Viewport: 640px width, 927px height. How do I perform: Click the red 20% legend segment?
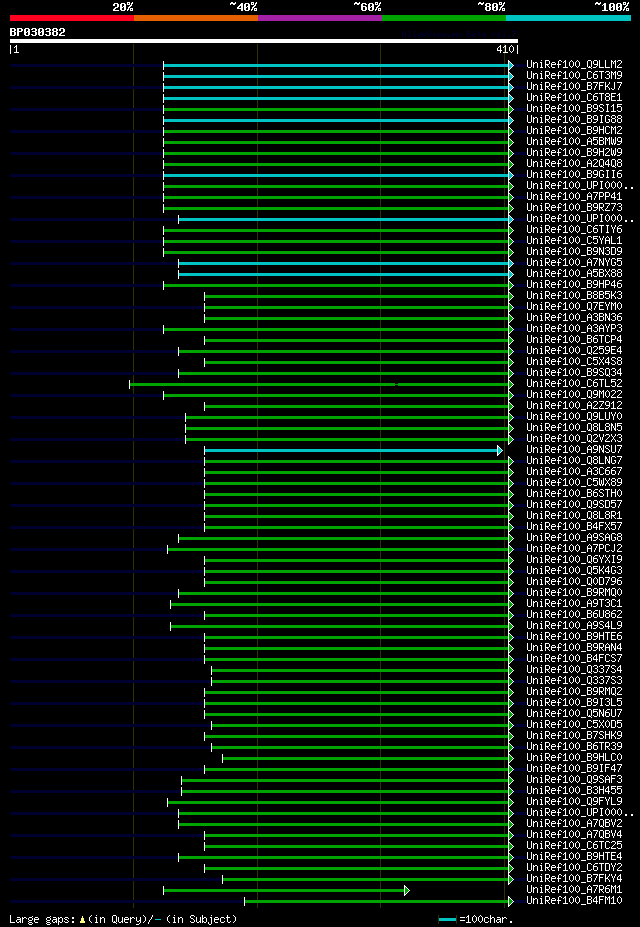pyautogui.click(x=72, y=18)
